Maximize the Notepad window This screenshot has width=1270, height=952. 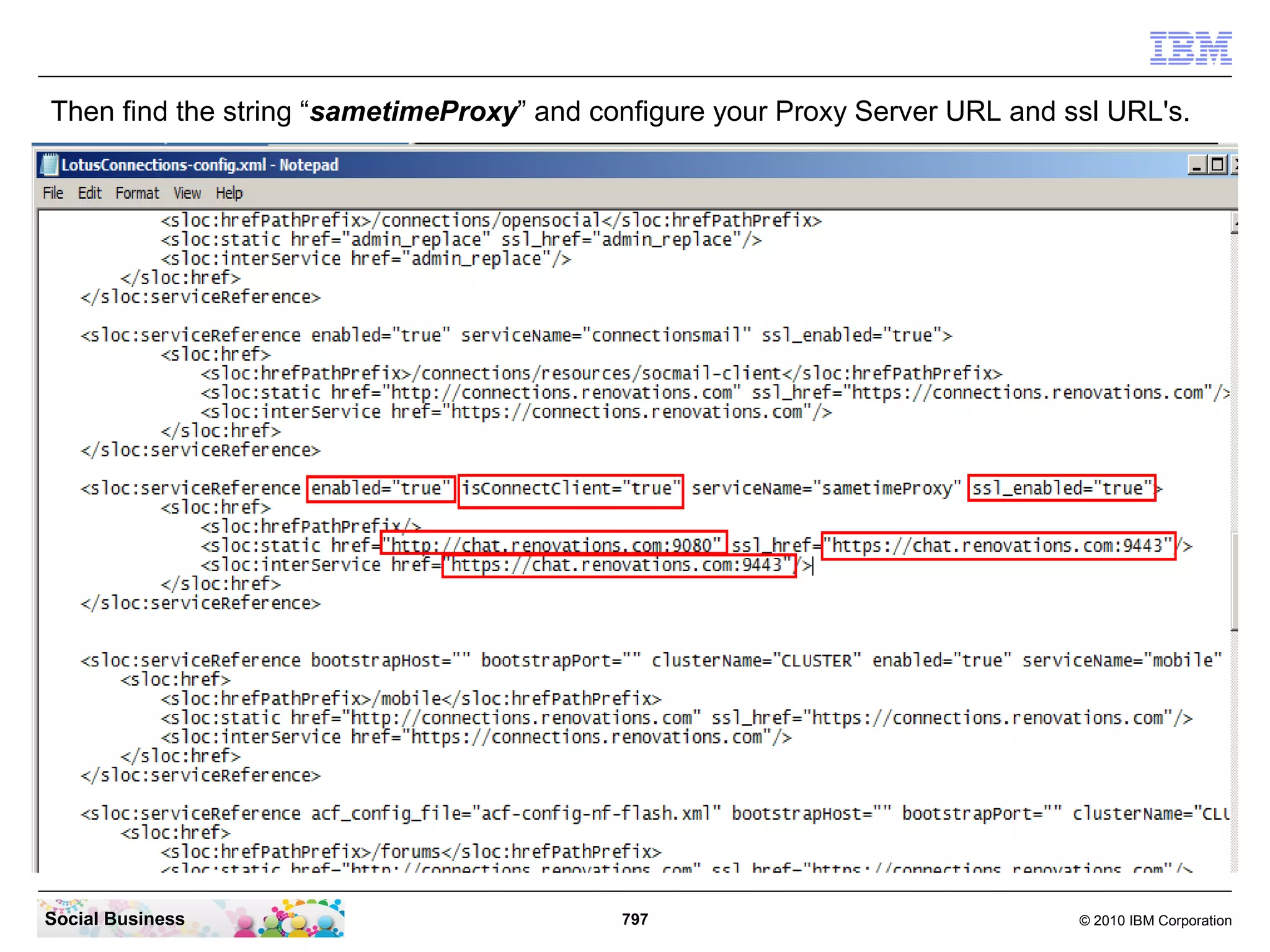1217,165
